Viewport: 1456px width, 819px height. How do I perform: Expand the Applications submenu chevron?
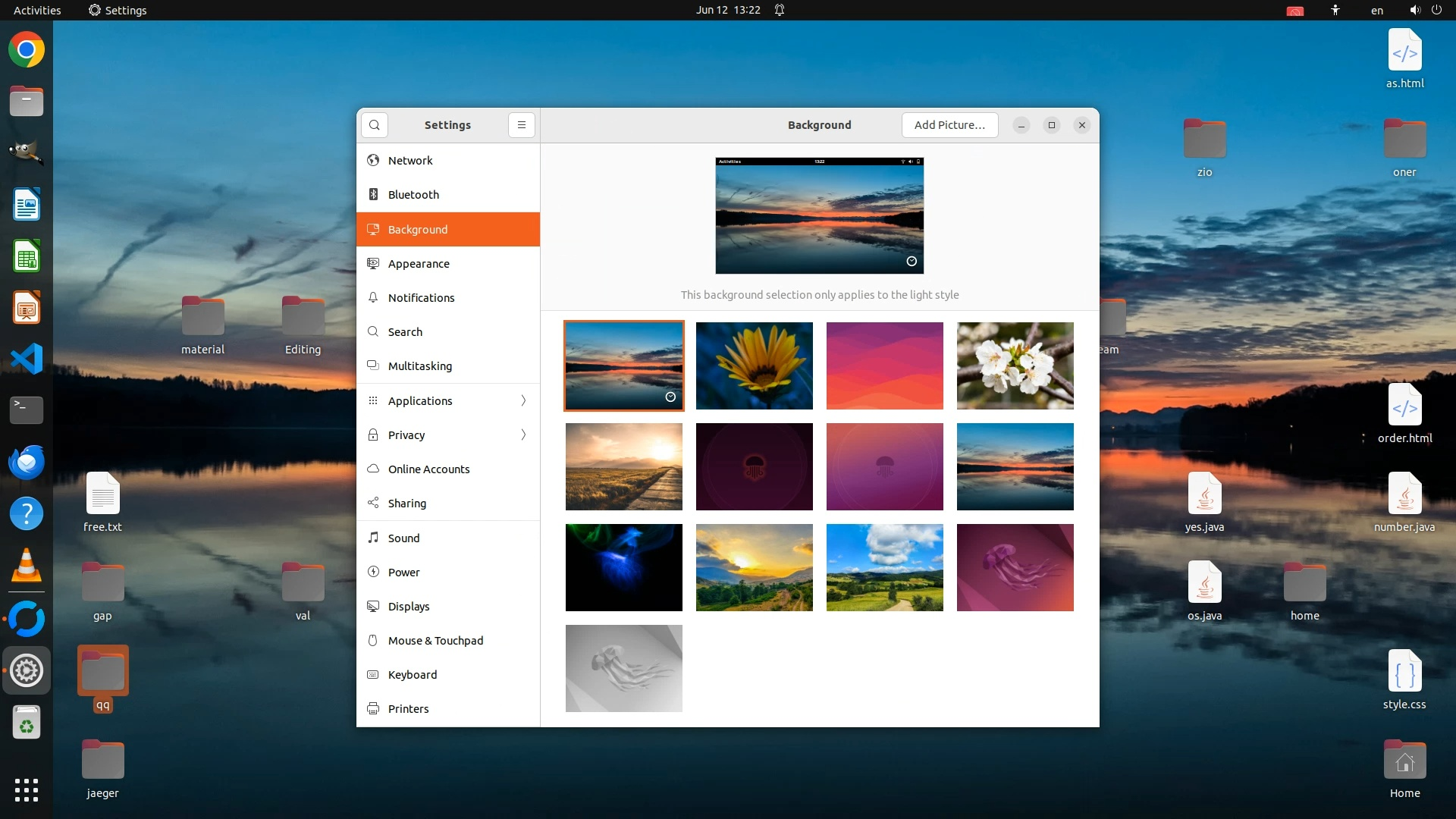[x=523, y=401]
